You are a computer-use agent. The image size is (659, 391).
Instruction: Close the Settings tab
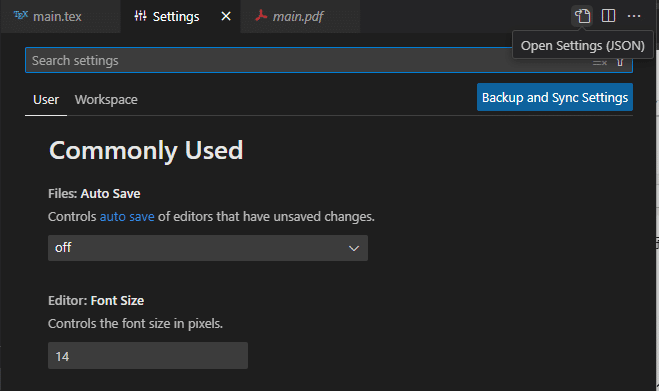pyautogui.click(x=226, y=16)
